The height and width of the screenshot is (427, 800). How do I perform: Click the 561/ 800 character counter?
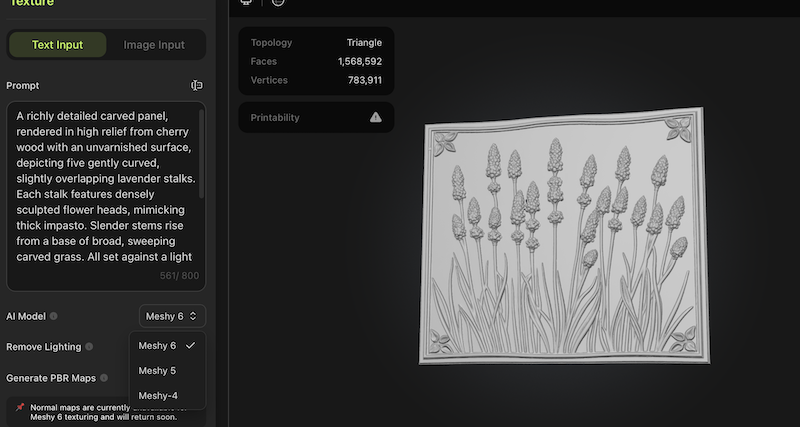[x=180, y=276]
